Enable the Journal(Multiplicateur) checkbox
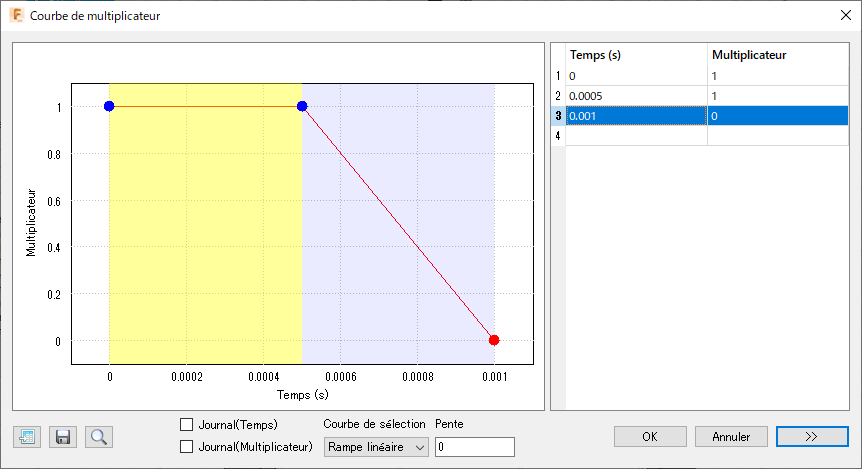Image resolution: width=862 pixels, height=469 pixels. tap(186, 446)
